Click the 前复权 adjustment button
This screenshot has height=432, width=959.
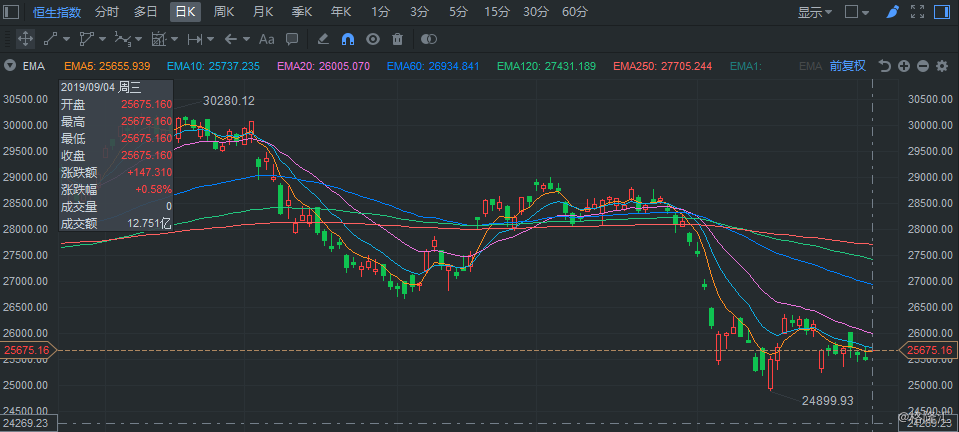coord(847,66)
